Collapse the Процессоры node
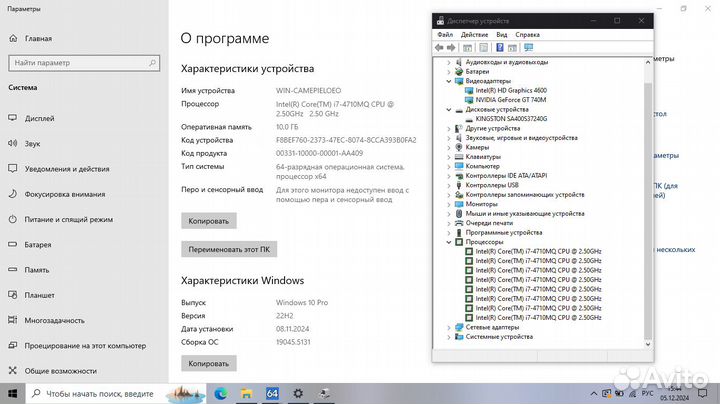This screenshot has height=404, width=720. (449, 242)
